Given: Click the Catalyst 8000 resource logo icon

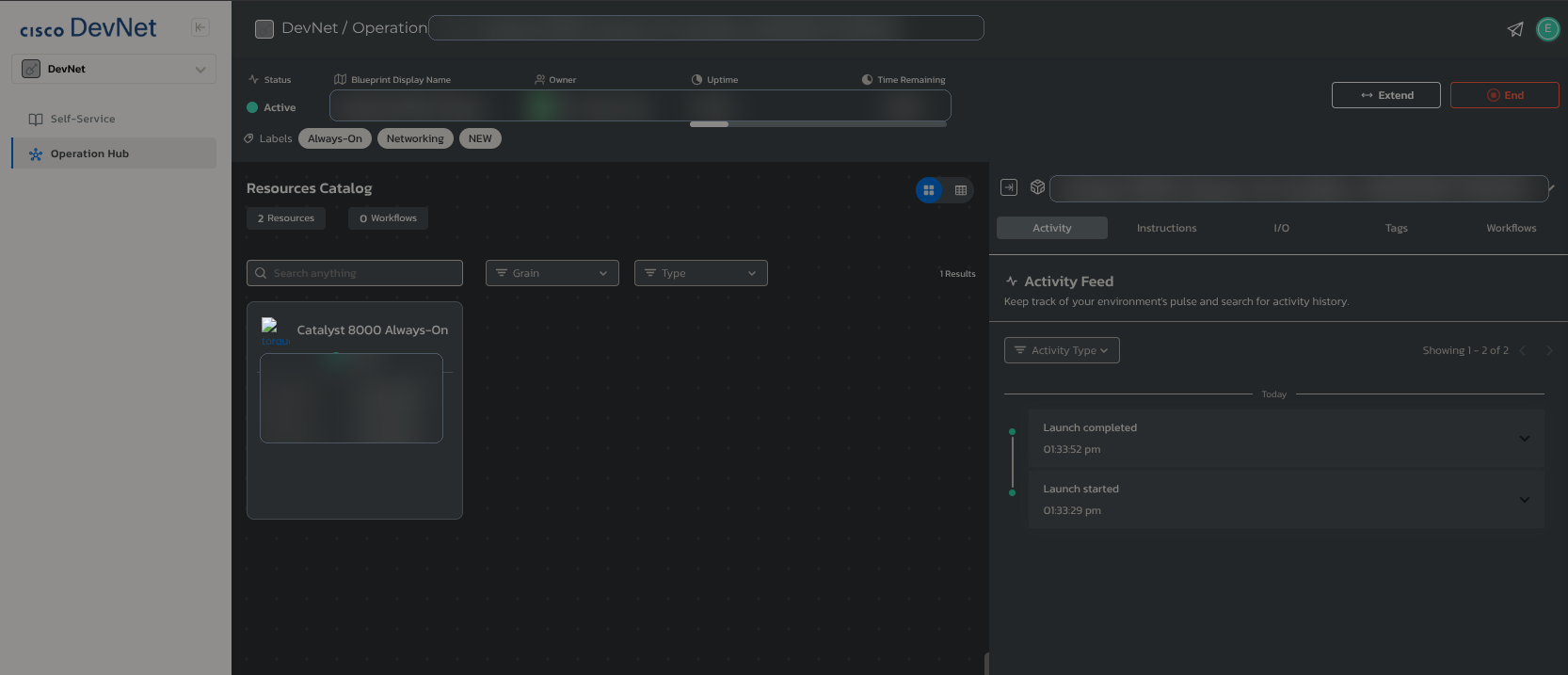Looking at the screenshot, I should click(275, 331).
